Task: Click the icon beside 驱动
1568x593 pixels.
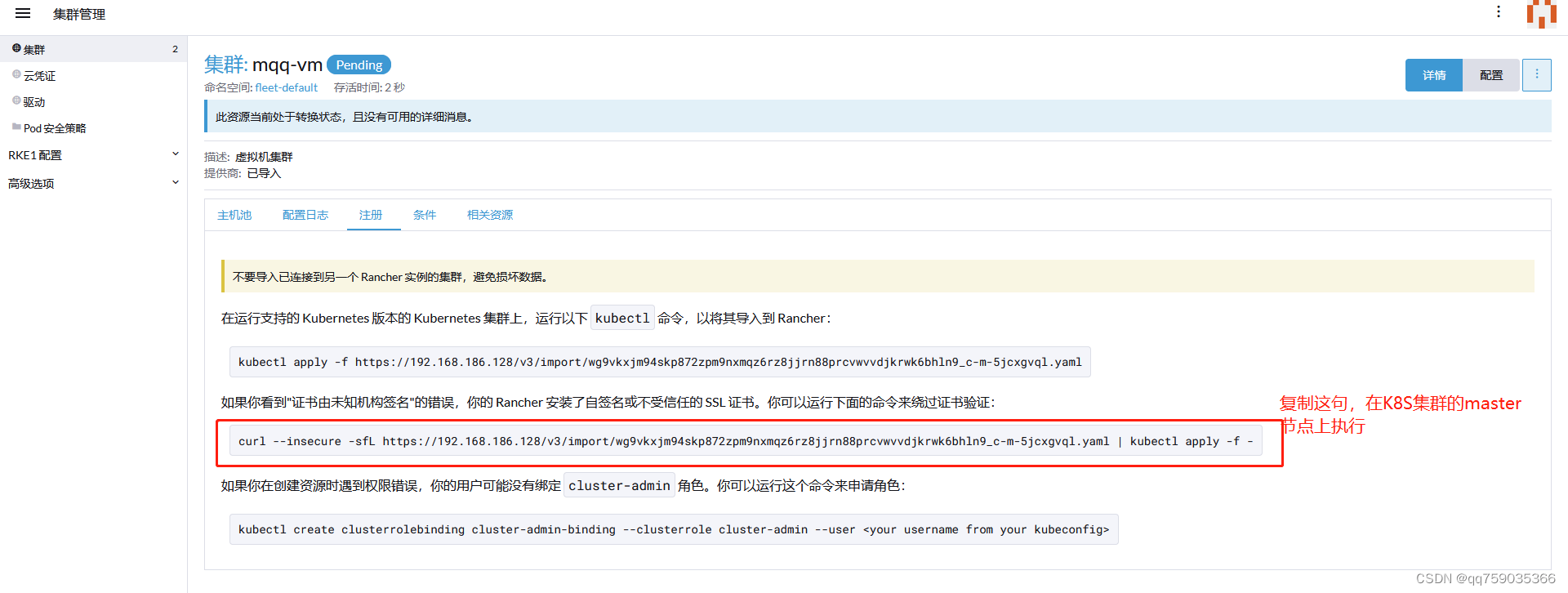Action: tap(16, 100)
